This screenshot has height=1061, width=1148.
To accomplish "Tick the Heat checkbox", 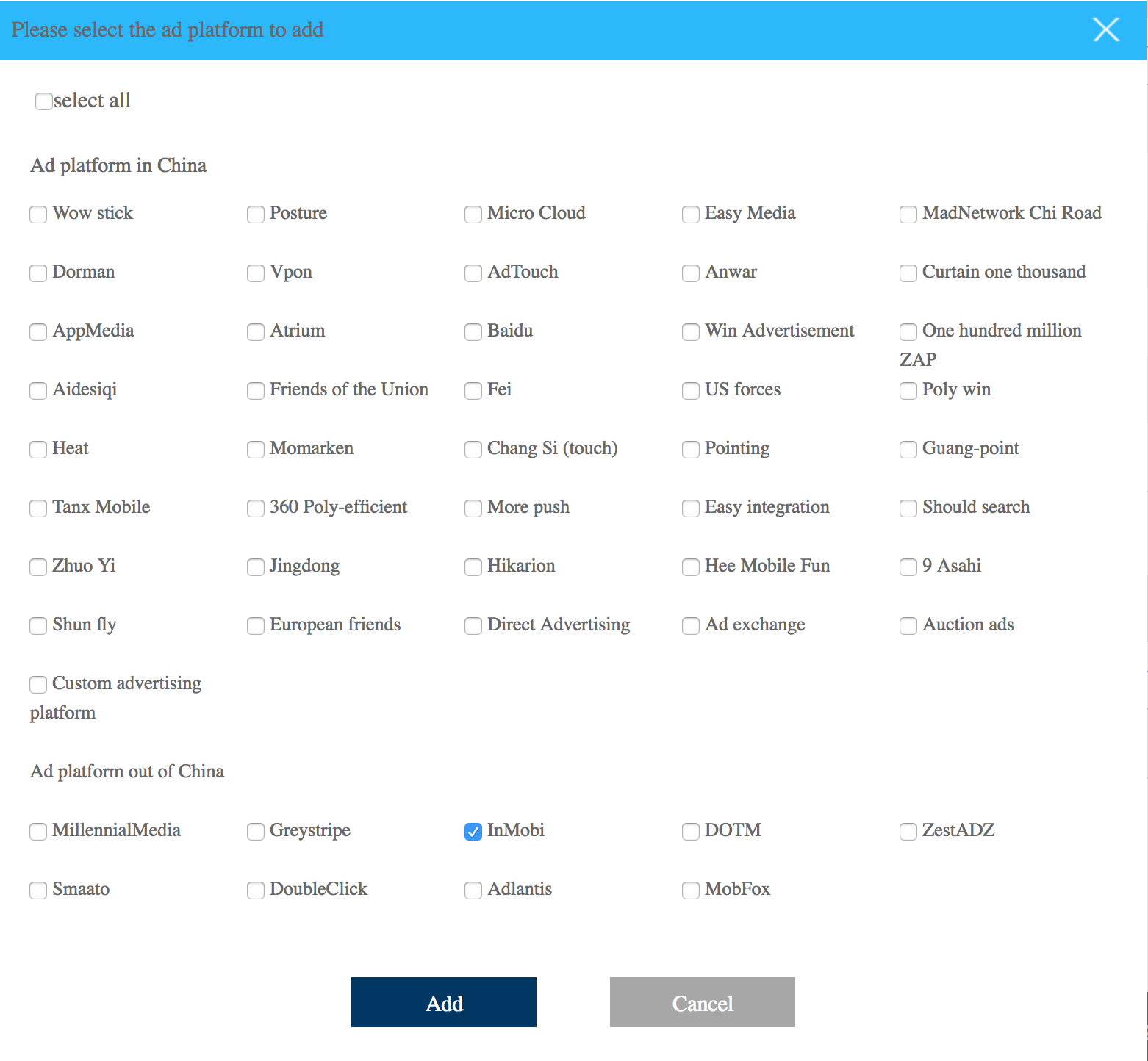I will 38,450.
